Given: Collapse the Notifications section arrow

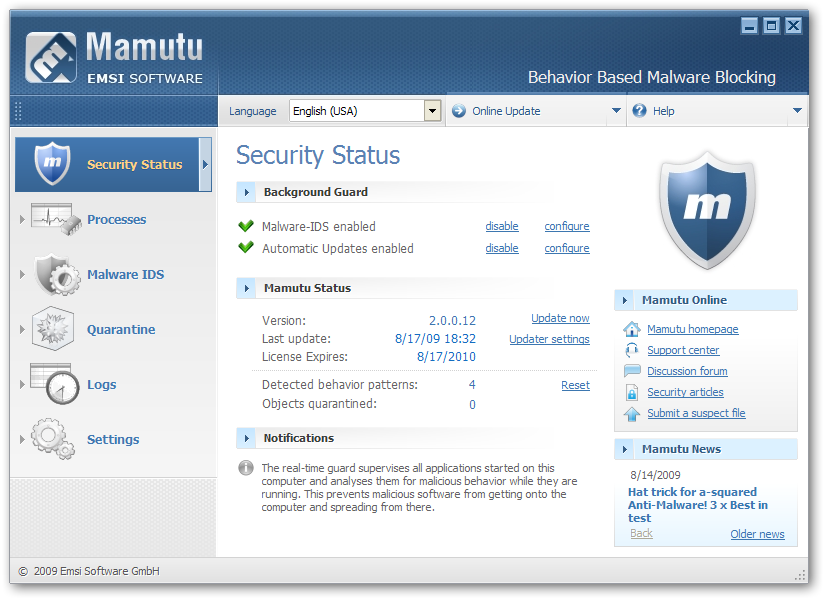Looking at the screenshot, I should [246, 438].
